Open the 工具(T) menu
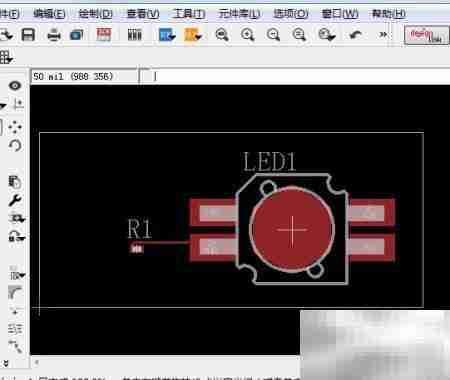This screenshot has height=380, width=450. click(189, 14)
